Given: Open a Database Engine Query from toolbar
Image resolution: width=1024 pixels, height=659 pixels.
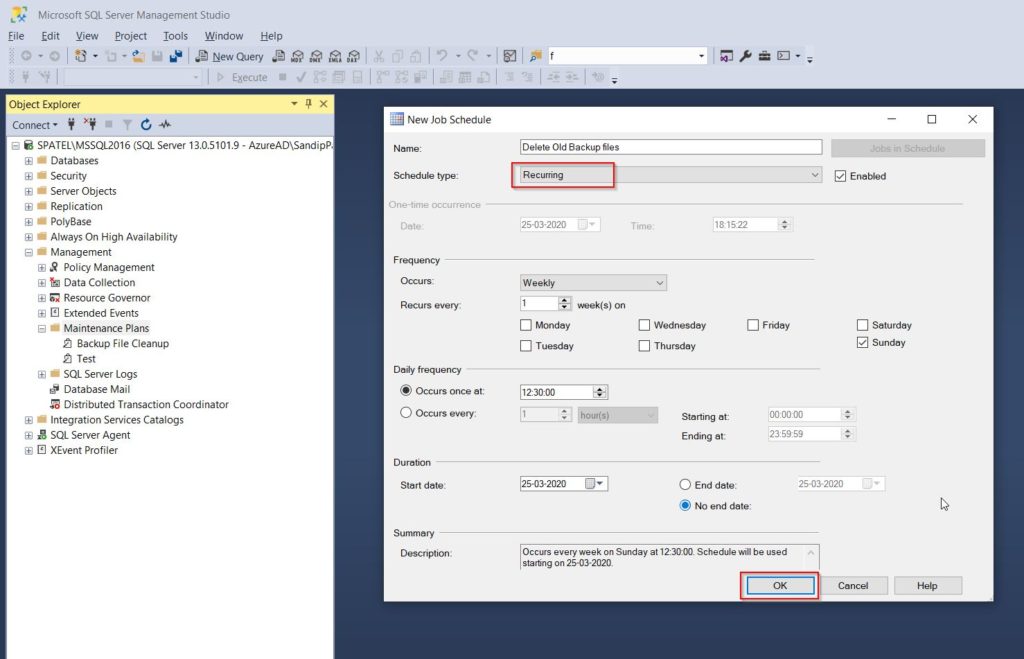Looking at the screenshot, I should point(278,56).
